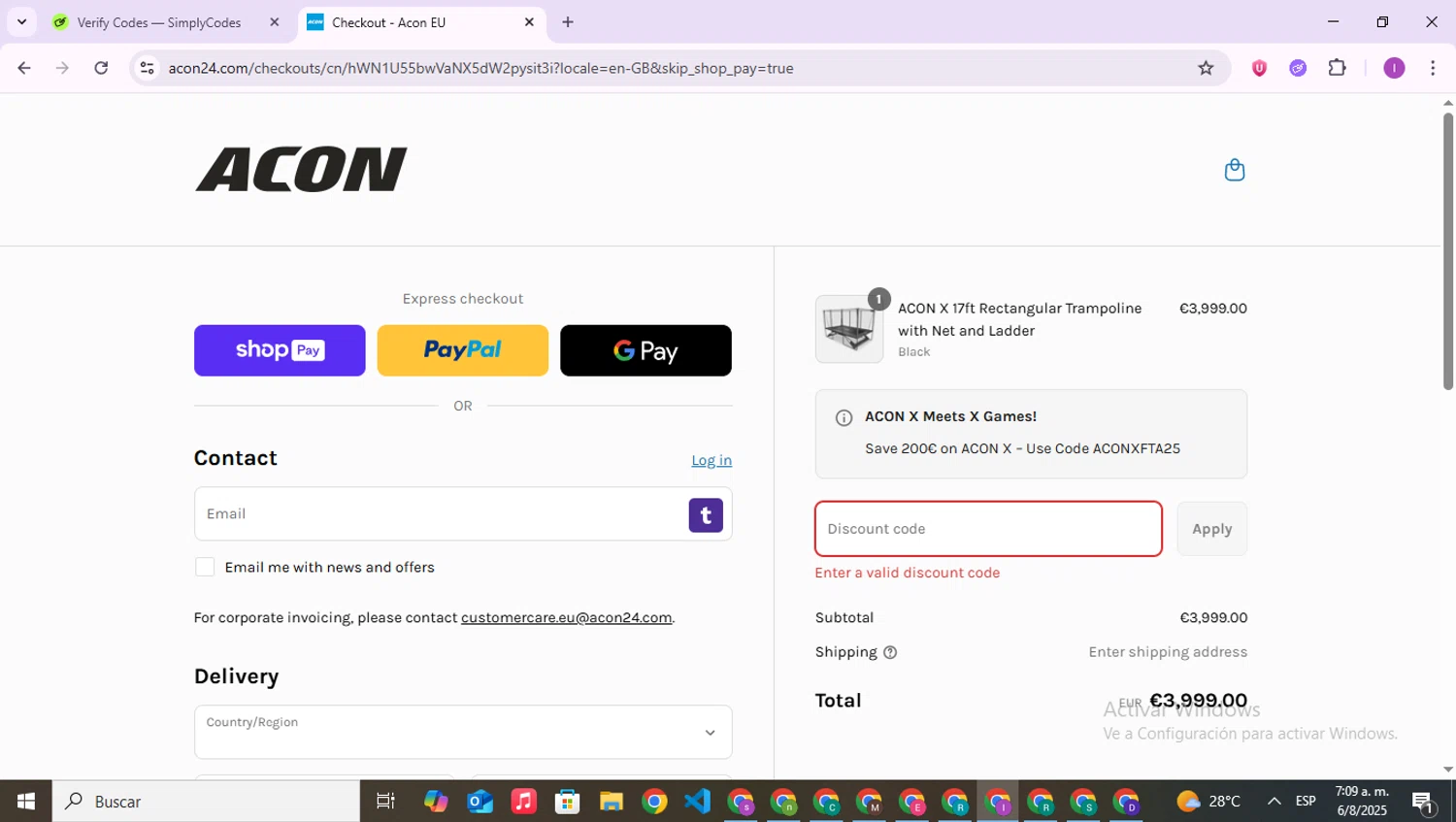Image resolution: width=1456 pixels, height=822 pixels.
Task: Open the Log in link
Action: click(711, 460)
